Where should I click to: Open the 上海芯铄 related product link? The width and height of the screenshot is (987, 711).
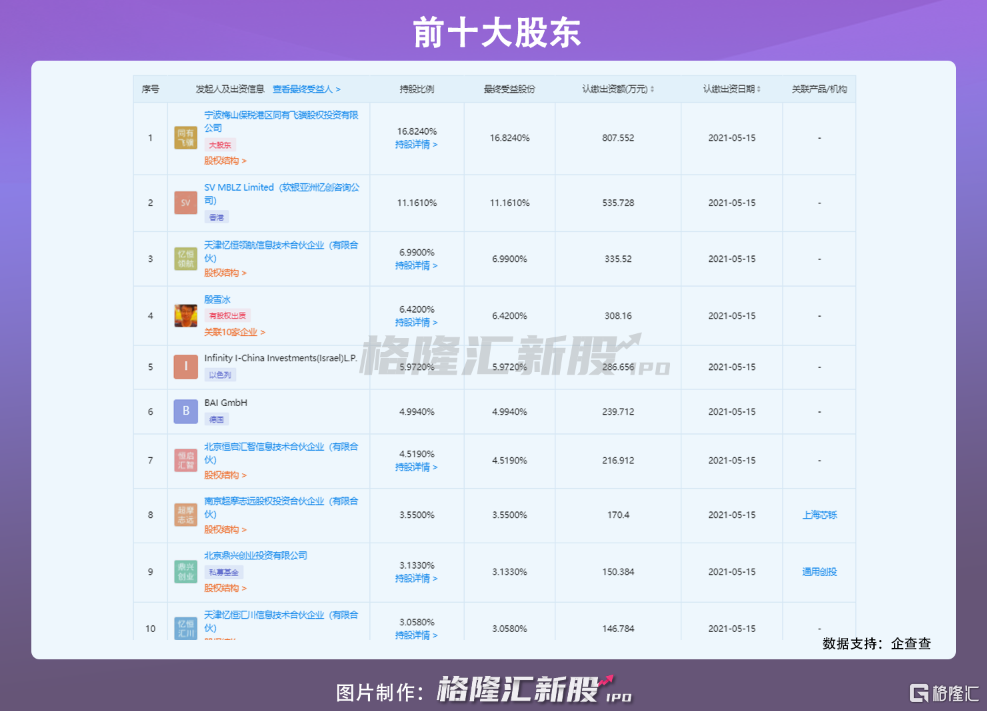pyautogui.click(x=819, y=515)
